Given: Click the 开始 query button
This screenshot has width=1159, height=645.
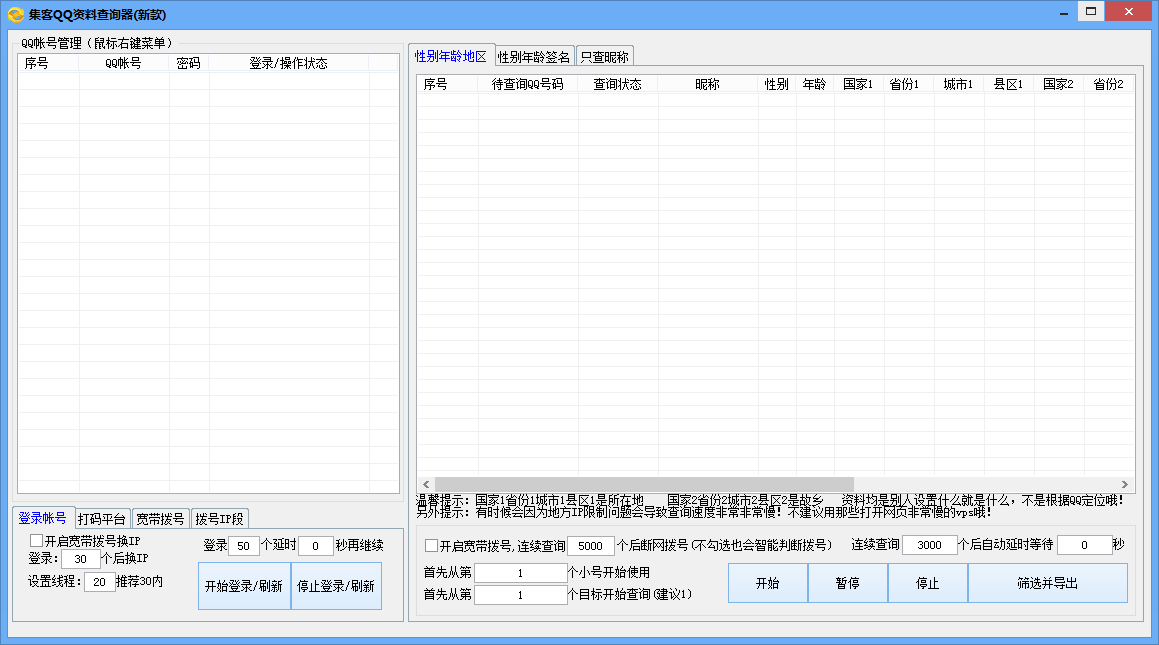Looking at the screenshot, I should click(767, 583).
